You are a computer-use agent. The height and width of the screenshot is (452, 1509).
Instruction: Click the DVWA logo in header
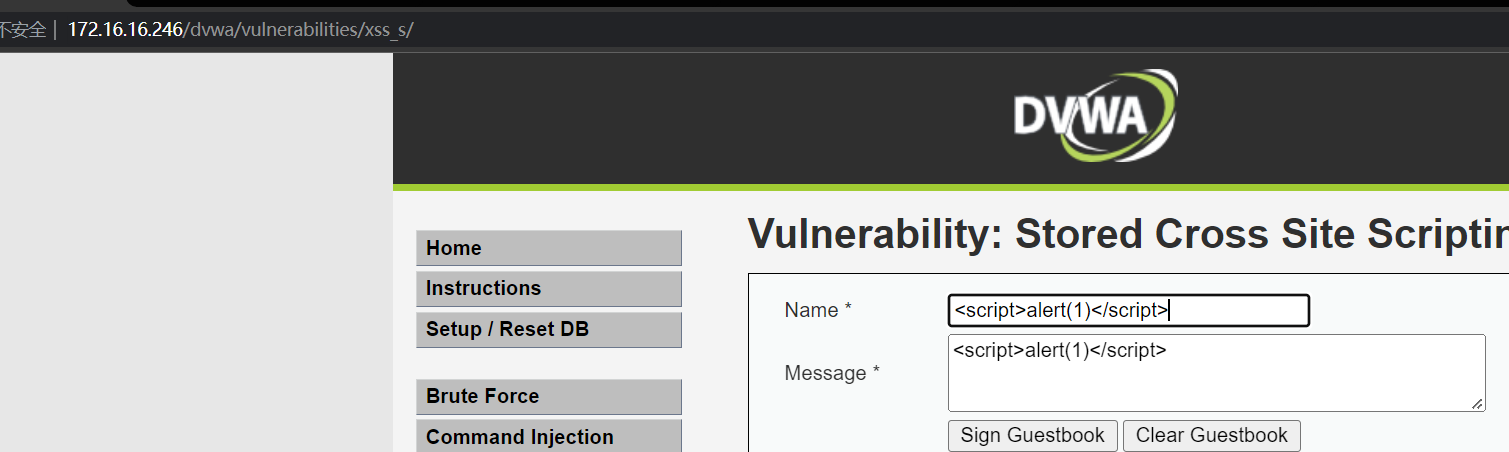pyautogui.click(x=1095, y=115)
